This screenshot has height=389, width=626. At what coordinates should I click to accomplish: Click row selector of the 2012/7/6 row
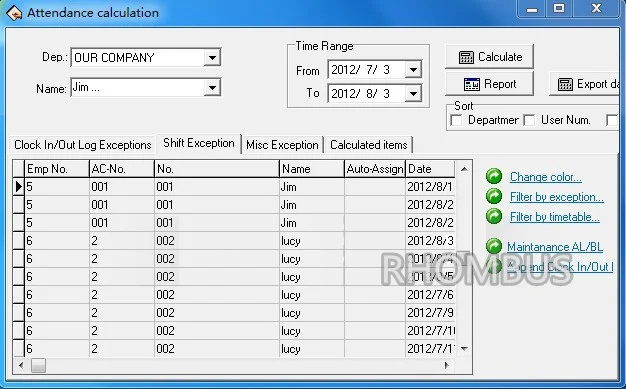point(18,294)
